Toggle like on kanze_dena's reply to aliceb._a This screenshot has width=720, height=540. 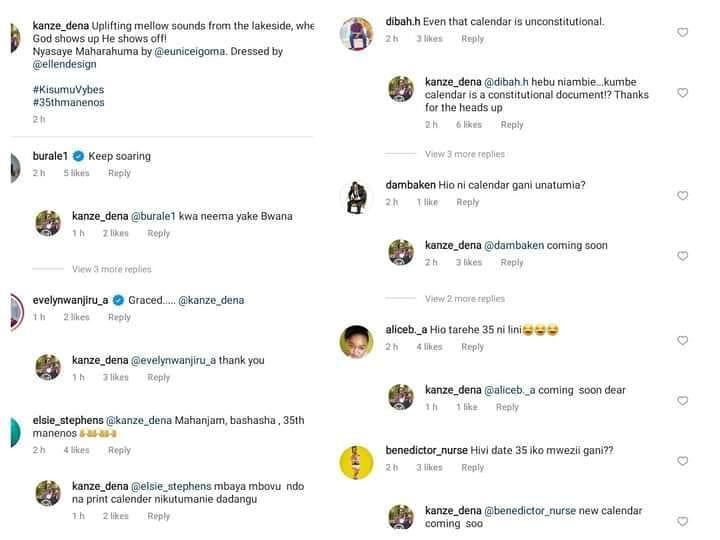pos(683,401)
